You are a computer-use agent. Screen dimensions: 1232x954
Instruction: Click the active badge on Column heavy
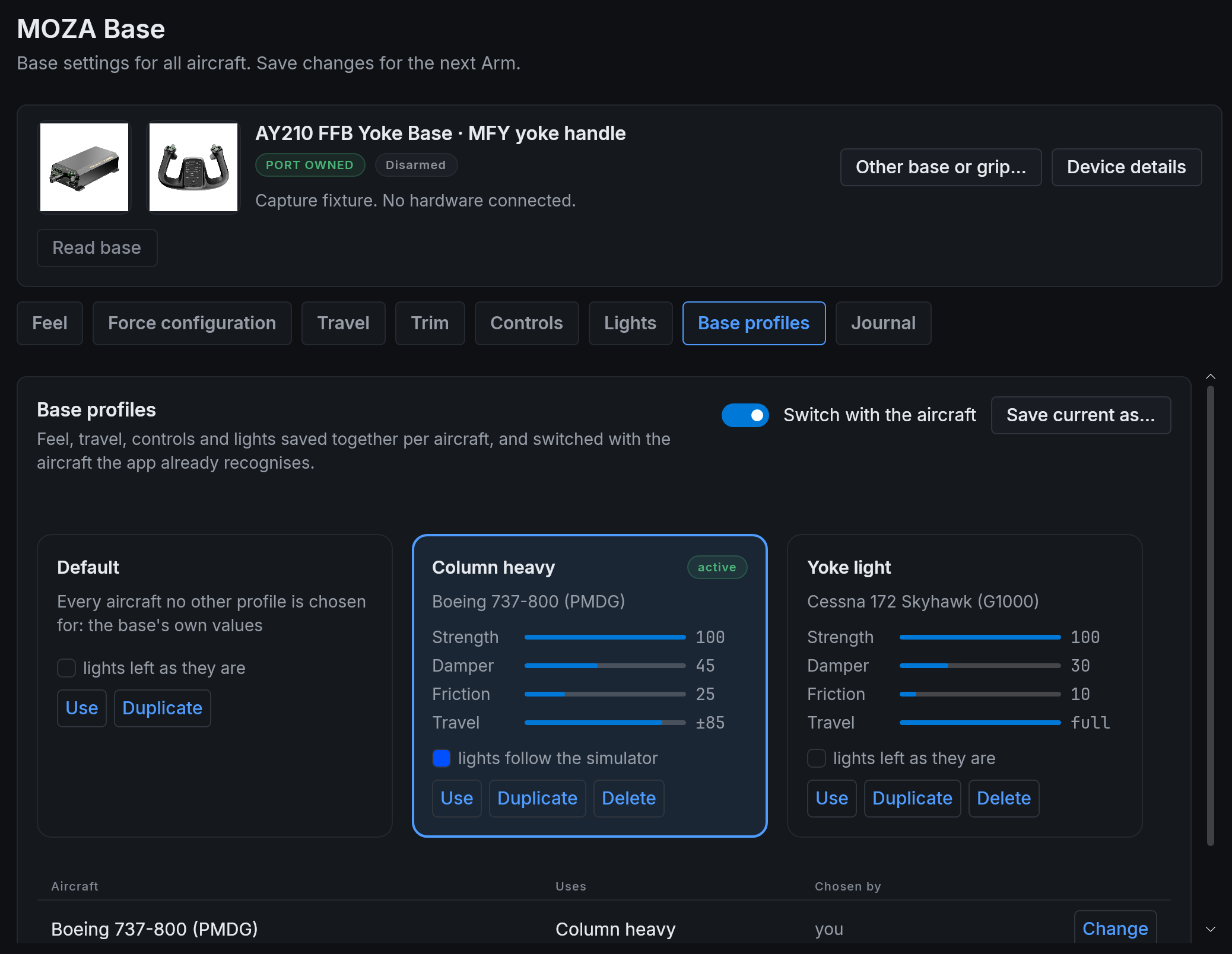click(x=717, y=568)
